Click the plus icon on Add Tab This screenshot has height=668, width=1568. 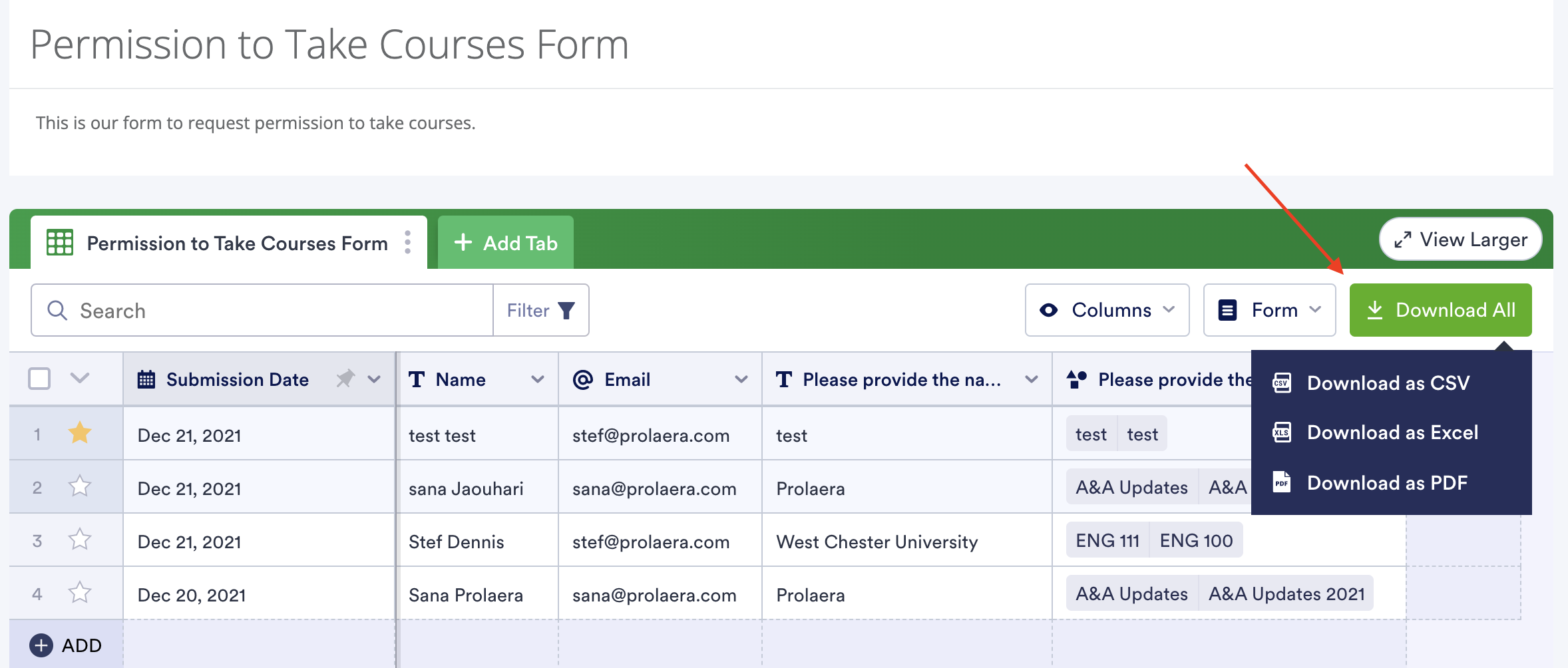[463, 242]
